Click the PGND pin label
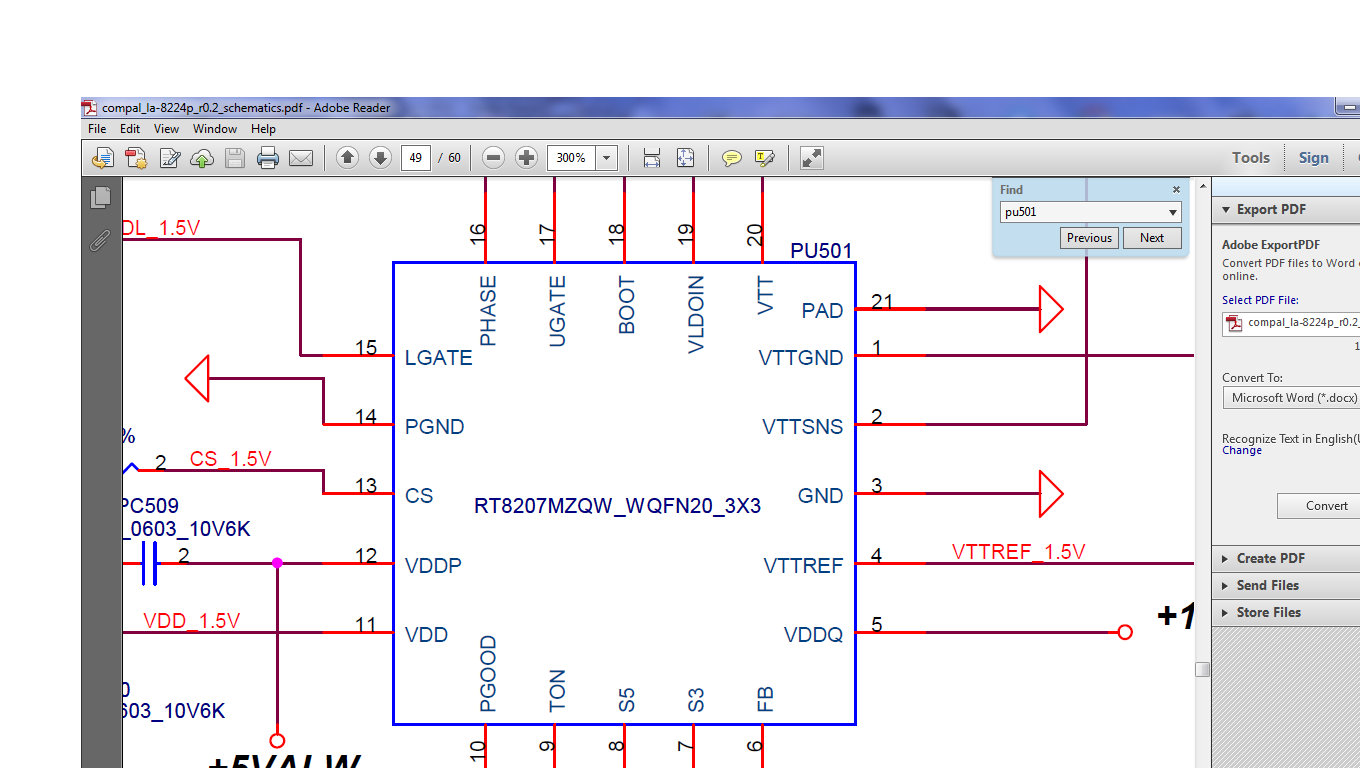 434,427
